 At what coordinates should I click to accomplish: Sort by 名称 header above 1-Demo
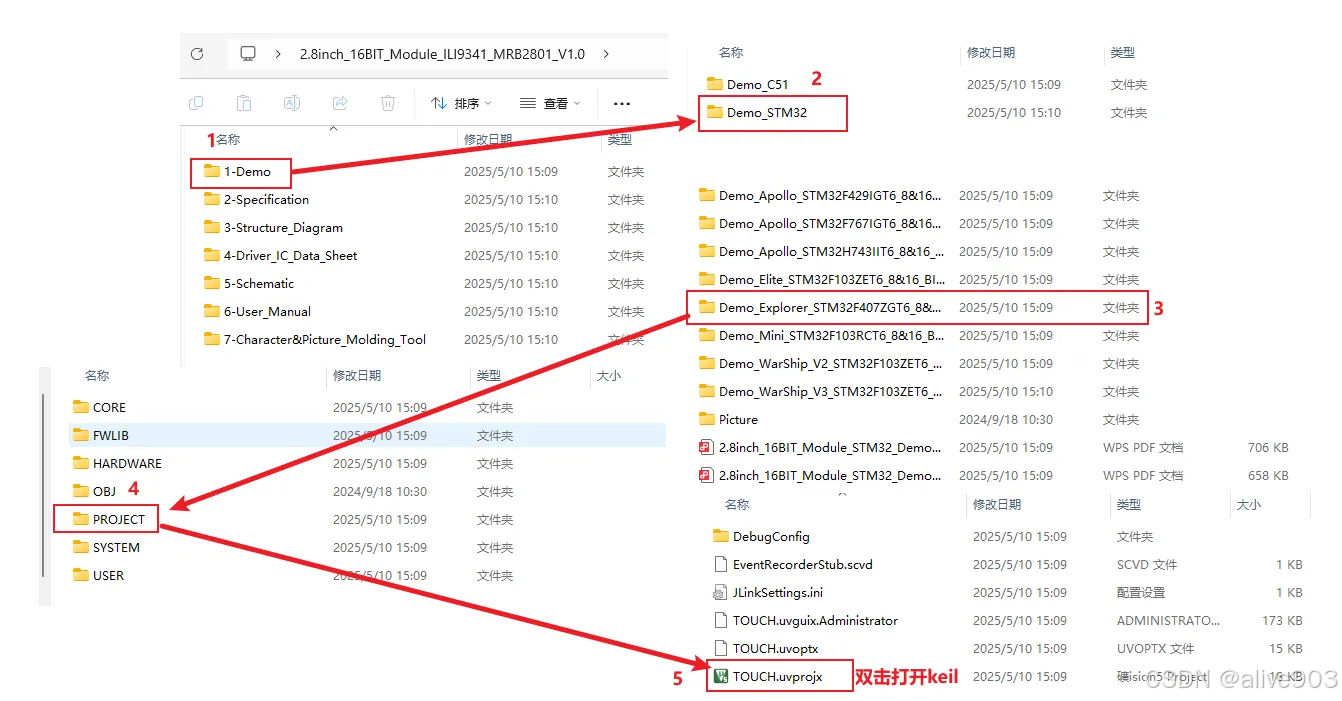pos(229,140)
